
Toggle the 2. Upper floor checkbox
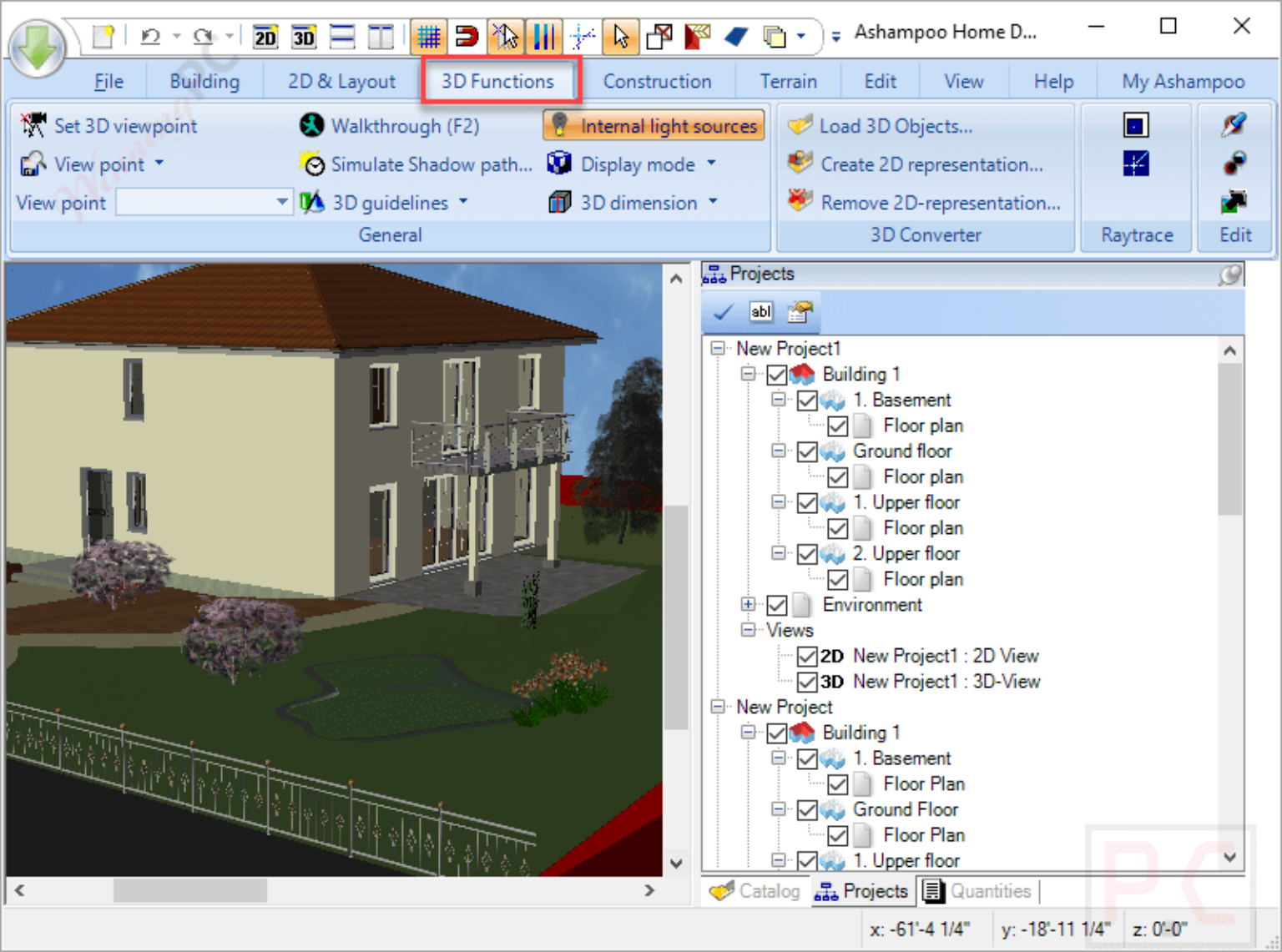click(x=807, y=554)
